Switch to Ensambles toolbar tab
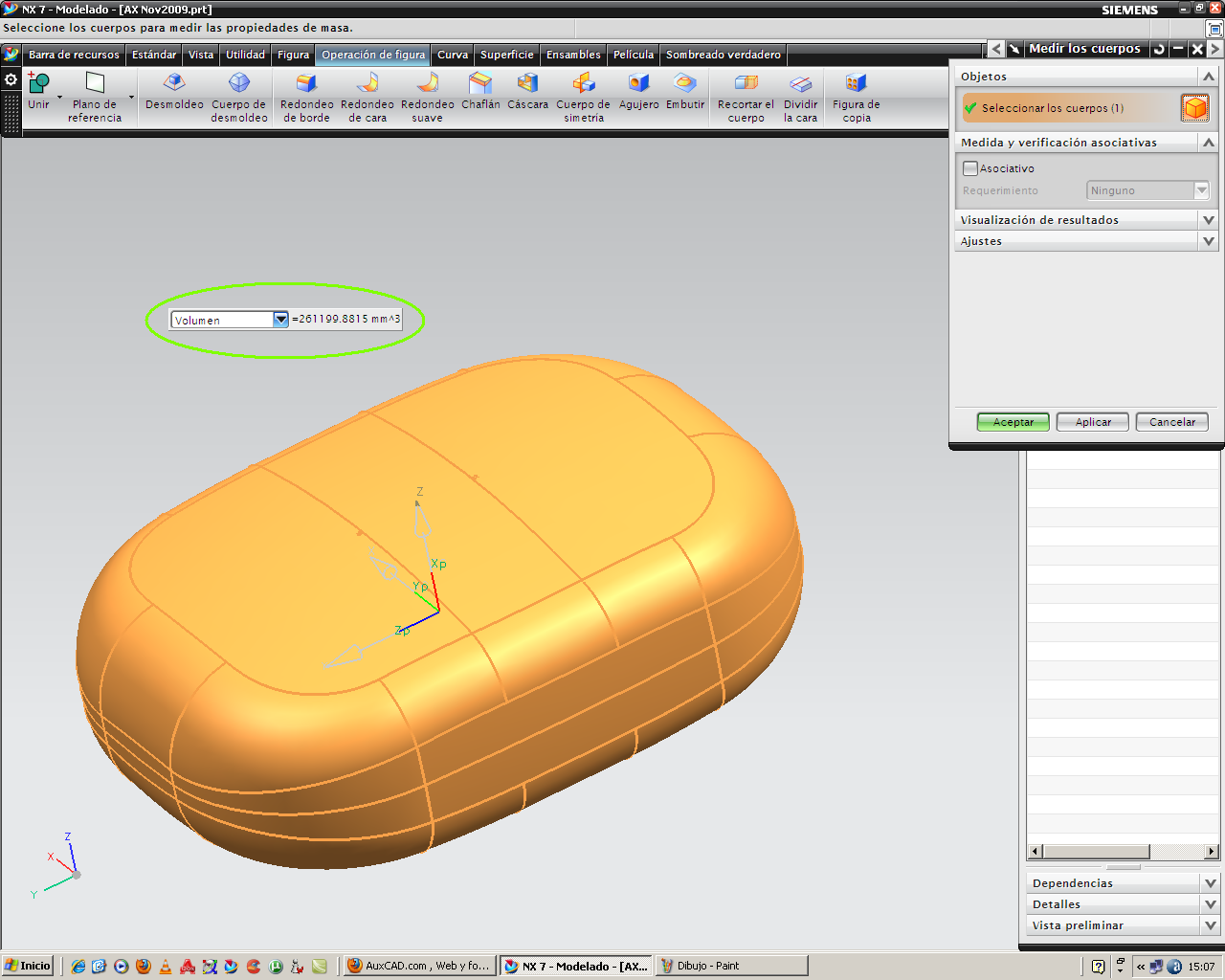1225x980 pixels. (573, 55)
